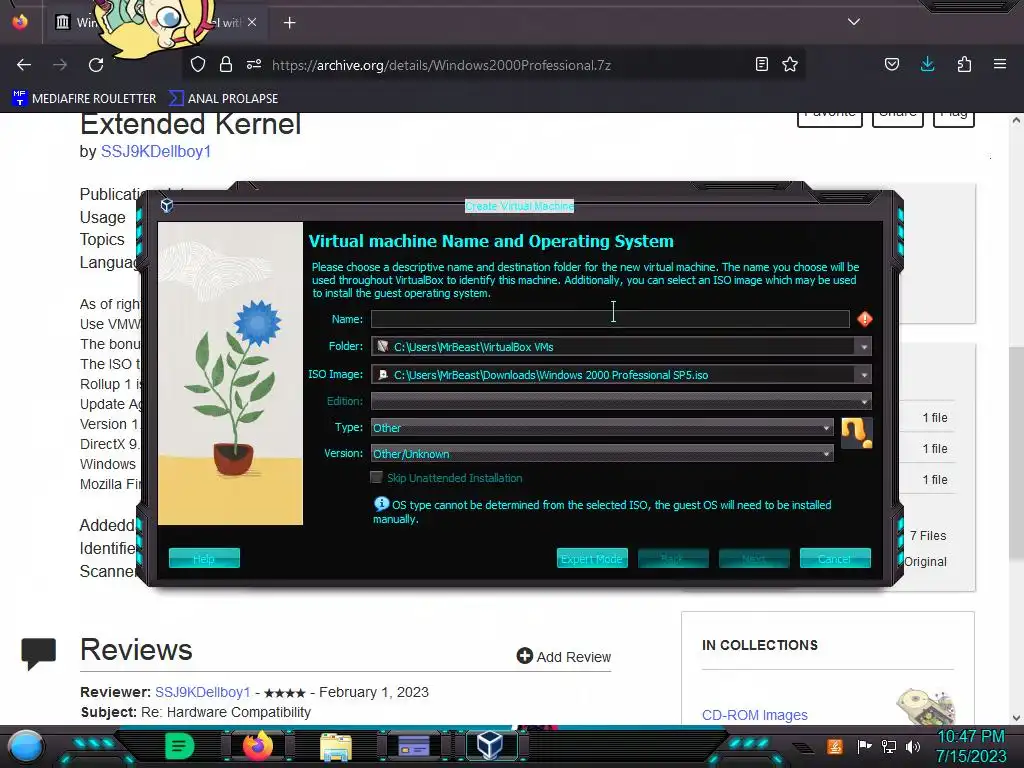Click the VirtualBox cube icon in dialog title bar
Screen dimensions: 1024x768
pos(167,205)
